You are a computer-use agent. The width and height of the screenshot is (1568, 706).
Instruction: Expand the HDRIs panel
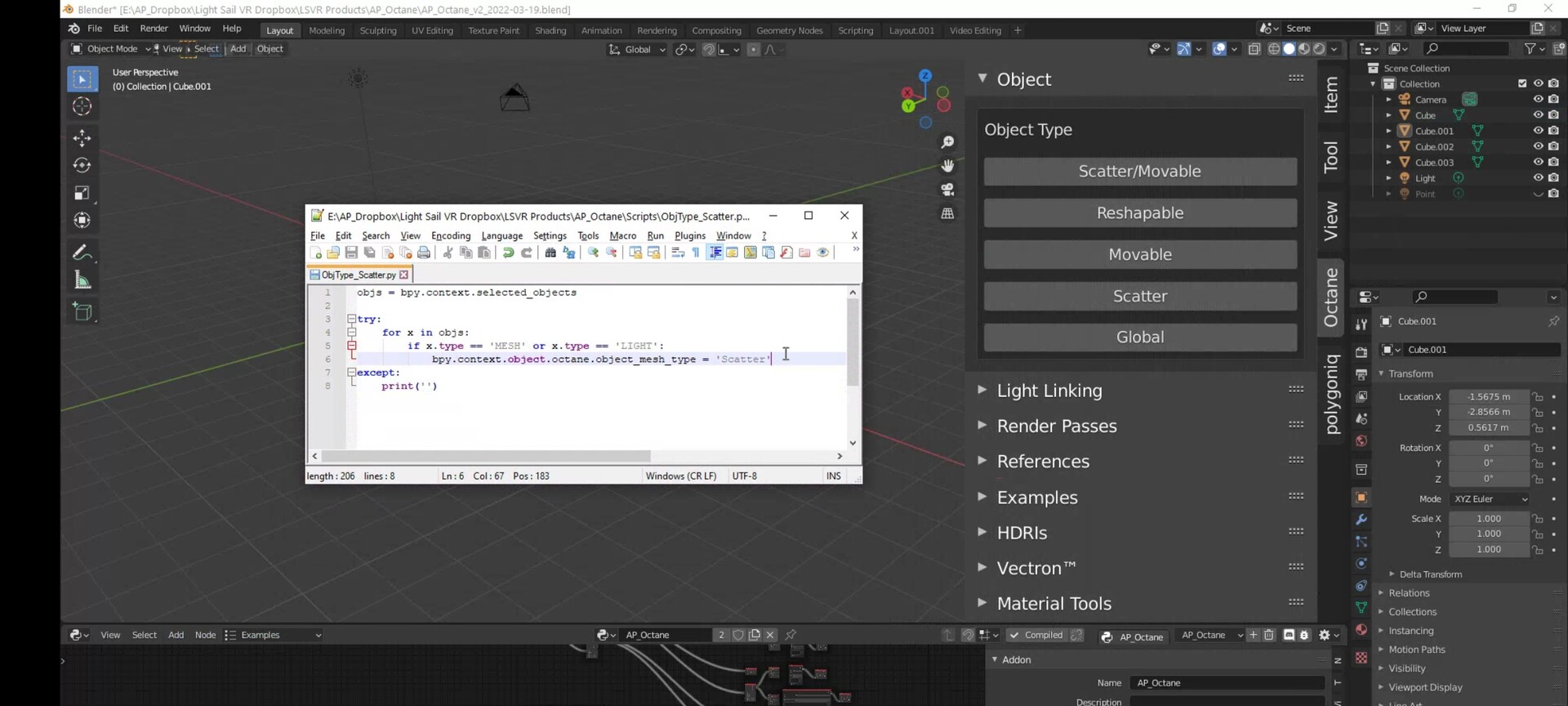point(982,532)
